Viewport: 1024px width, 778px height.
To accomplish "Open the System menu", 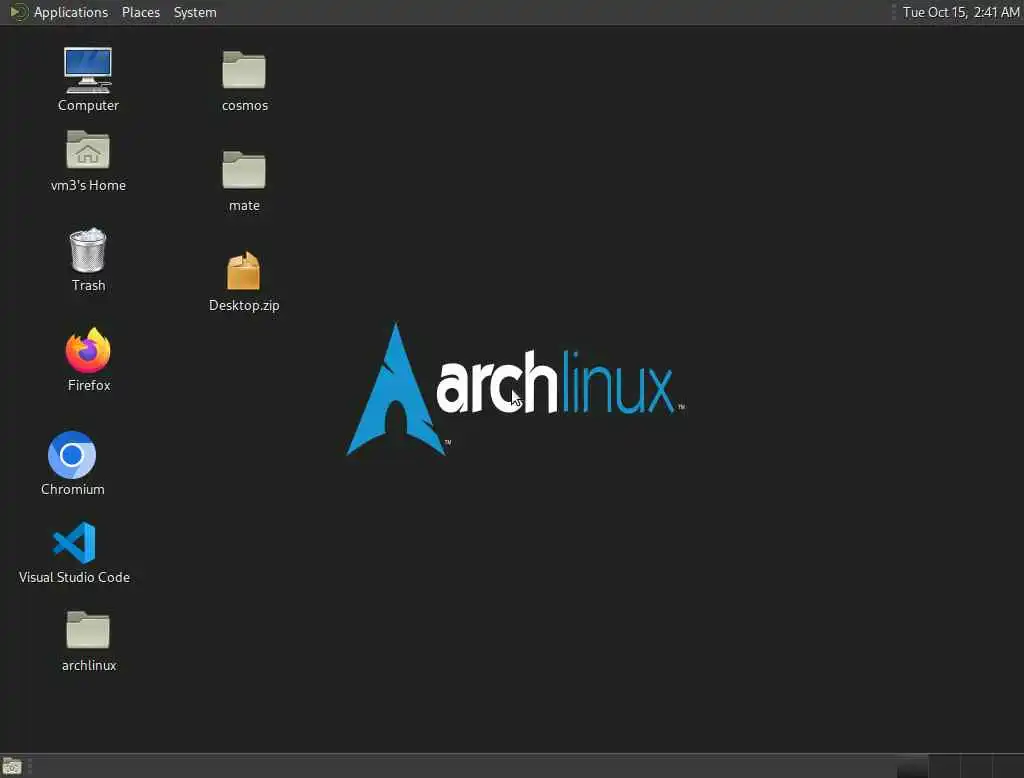I will [195, 12].
